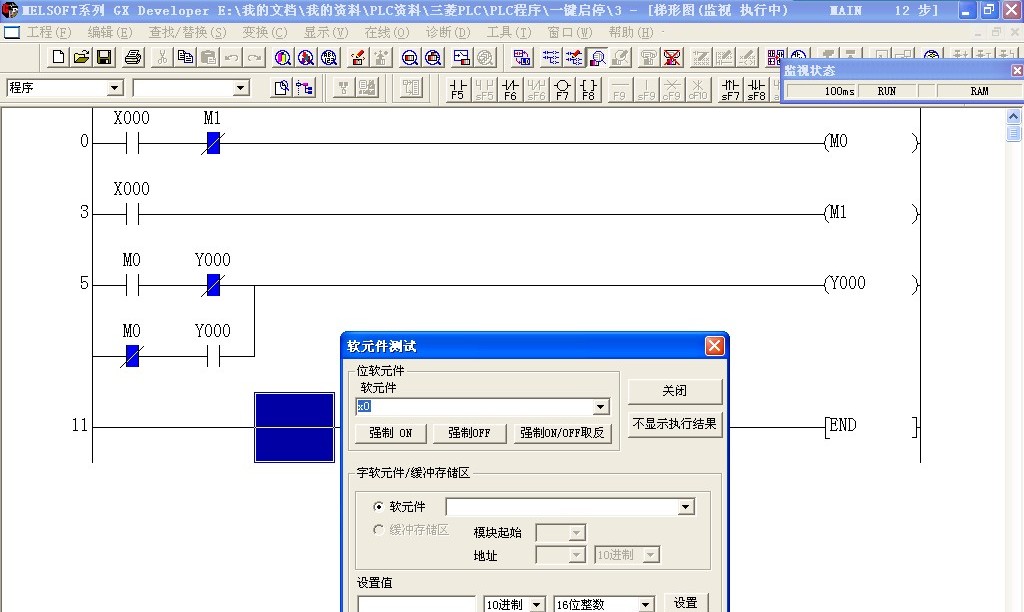Copy selection with the Copy icon

click(185, 57)
